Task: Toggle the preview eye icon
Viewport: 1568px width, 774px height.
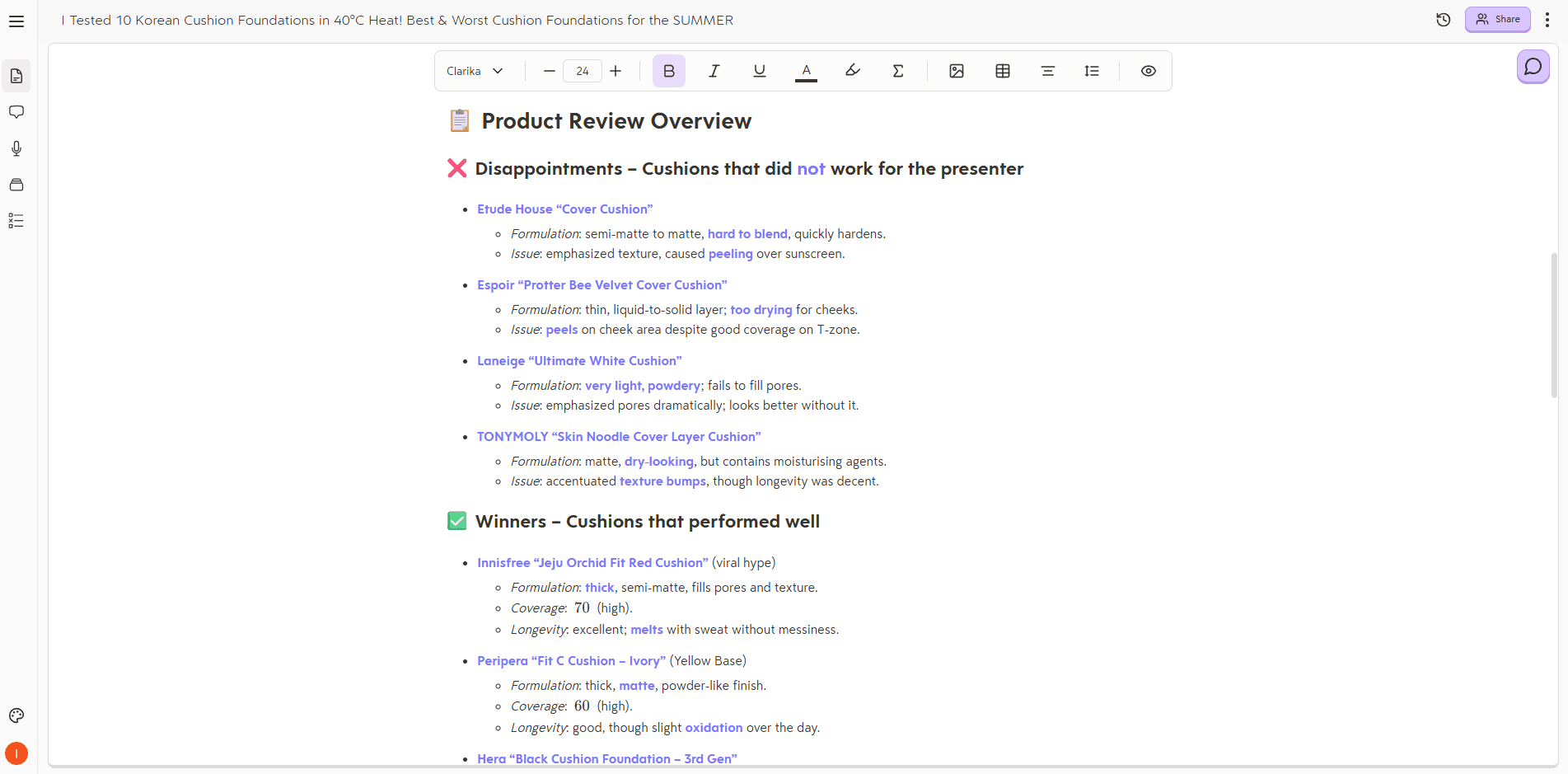Action: (x=1149, y=71)
